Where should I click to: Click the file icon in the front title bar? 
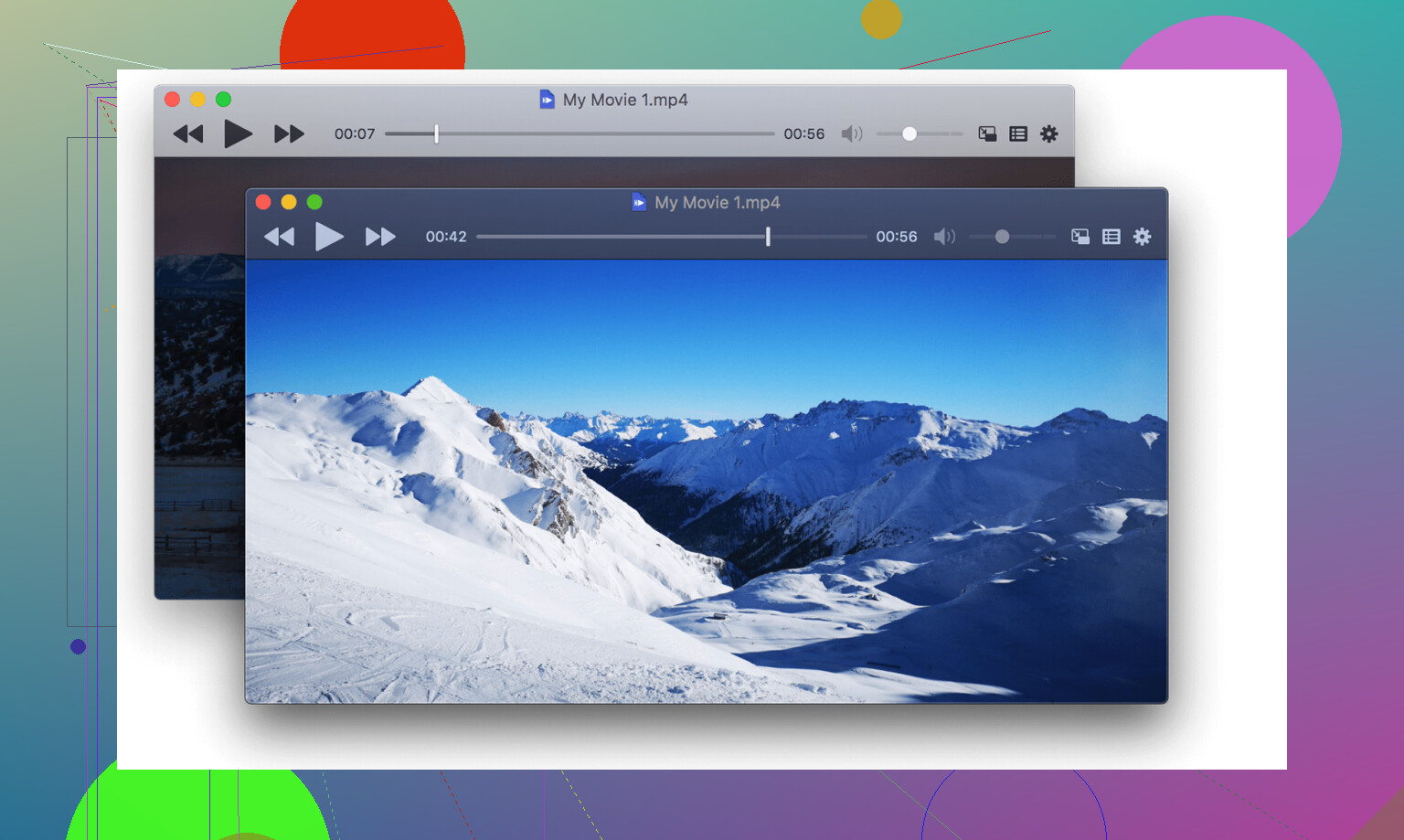pos(639,202)
